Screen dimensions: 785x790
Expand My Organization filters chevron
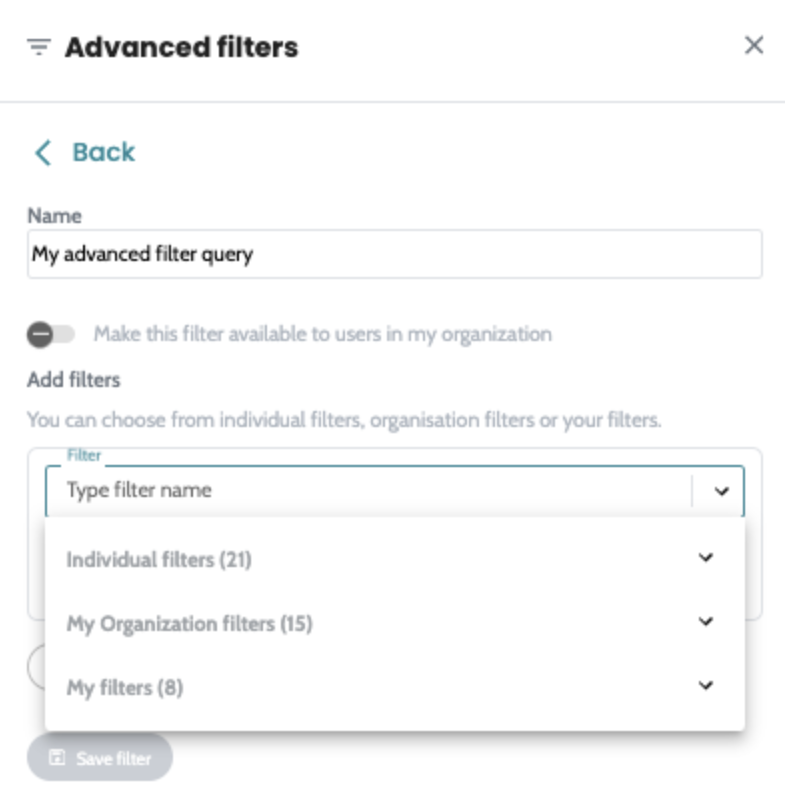(x=706, y=622)
